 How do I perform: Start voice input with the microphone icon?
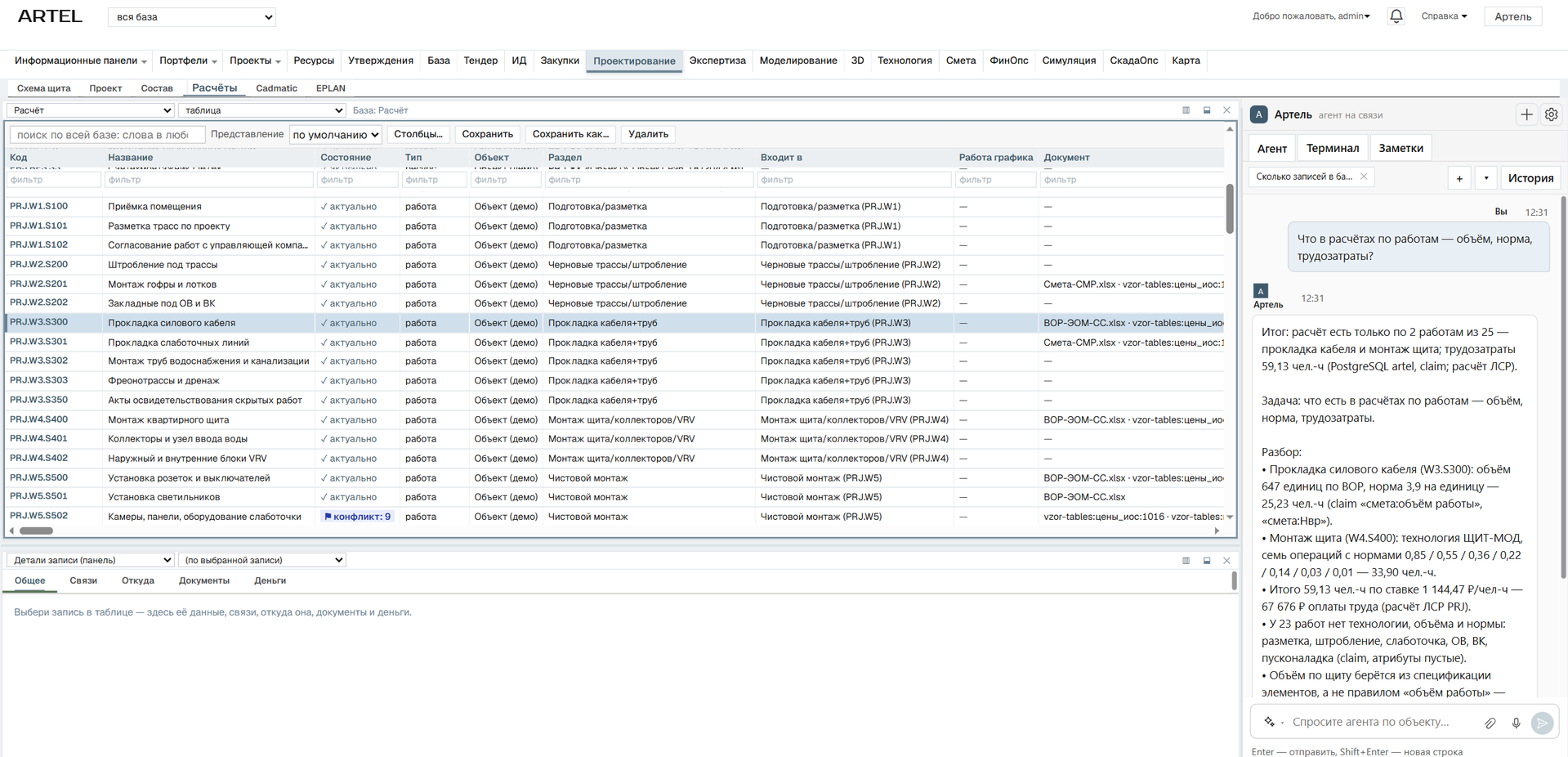point(1516,723)
